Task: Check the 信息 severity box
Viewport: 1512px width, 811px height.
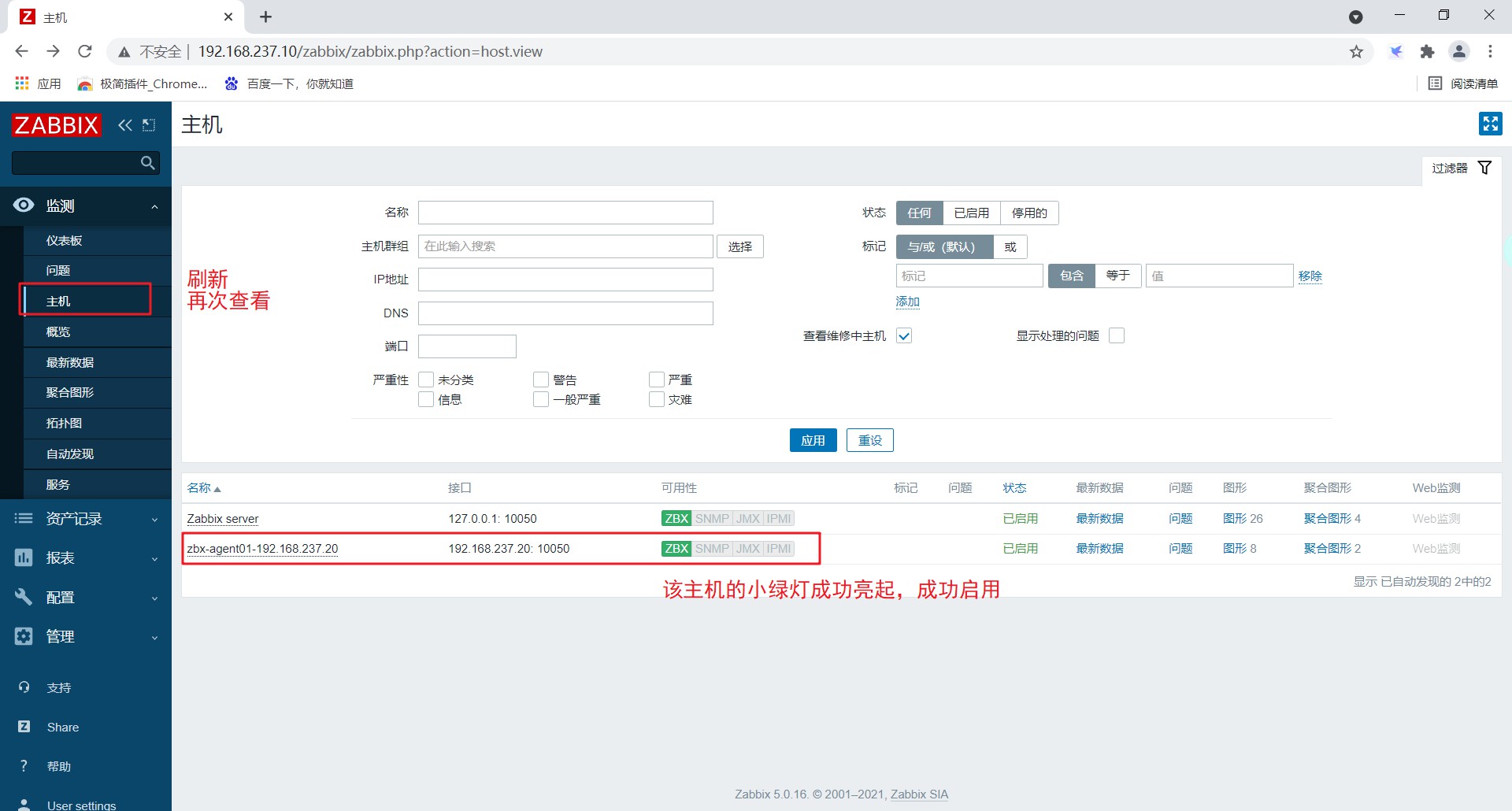Action: tap(426, 399)
